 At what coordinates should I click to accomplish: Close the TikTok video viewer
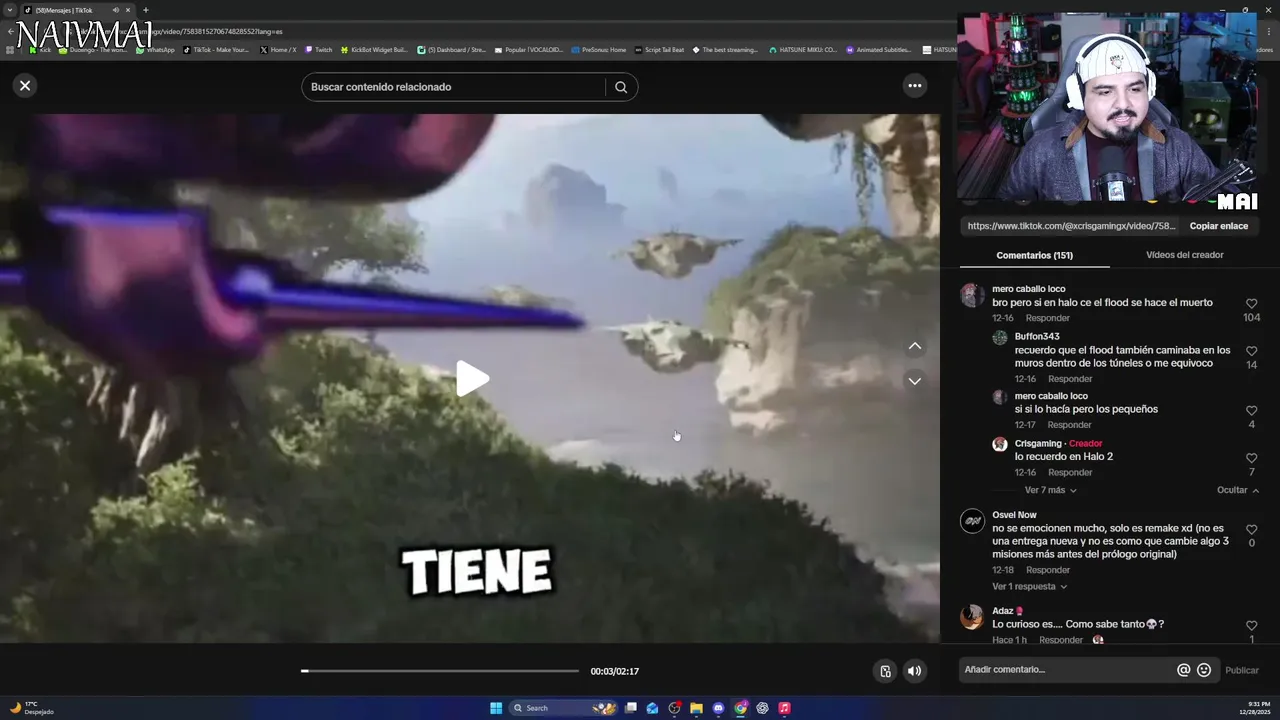tap(25, 86)
